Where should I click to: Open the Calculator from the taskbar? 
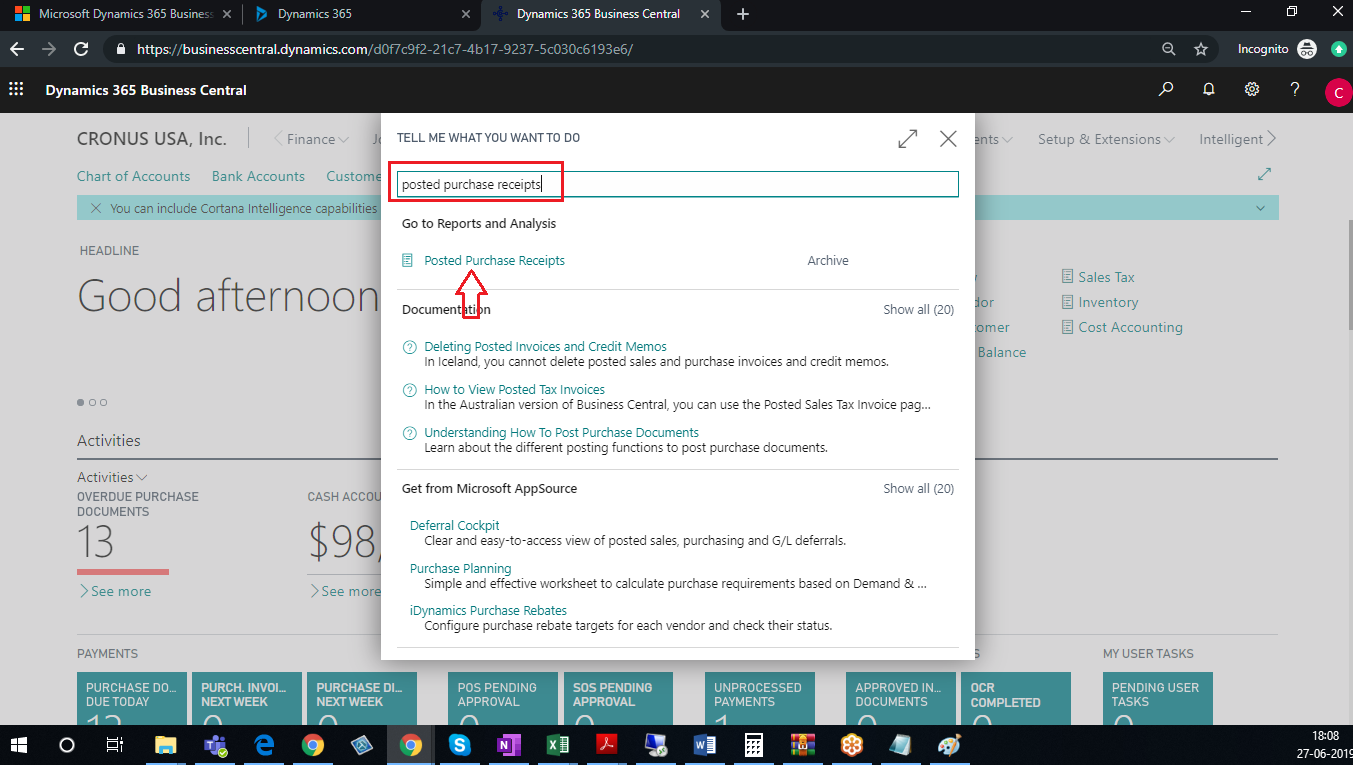pyautogui.click(x=754, y=745)
